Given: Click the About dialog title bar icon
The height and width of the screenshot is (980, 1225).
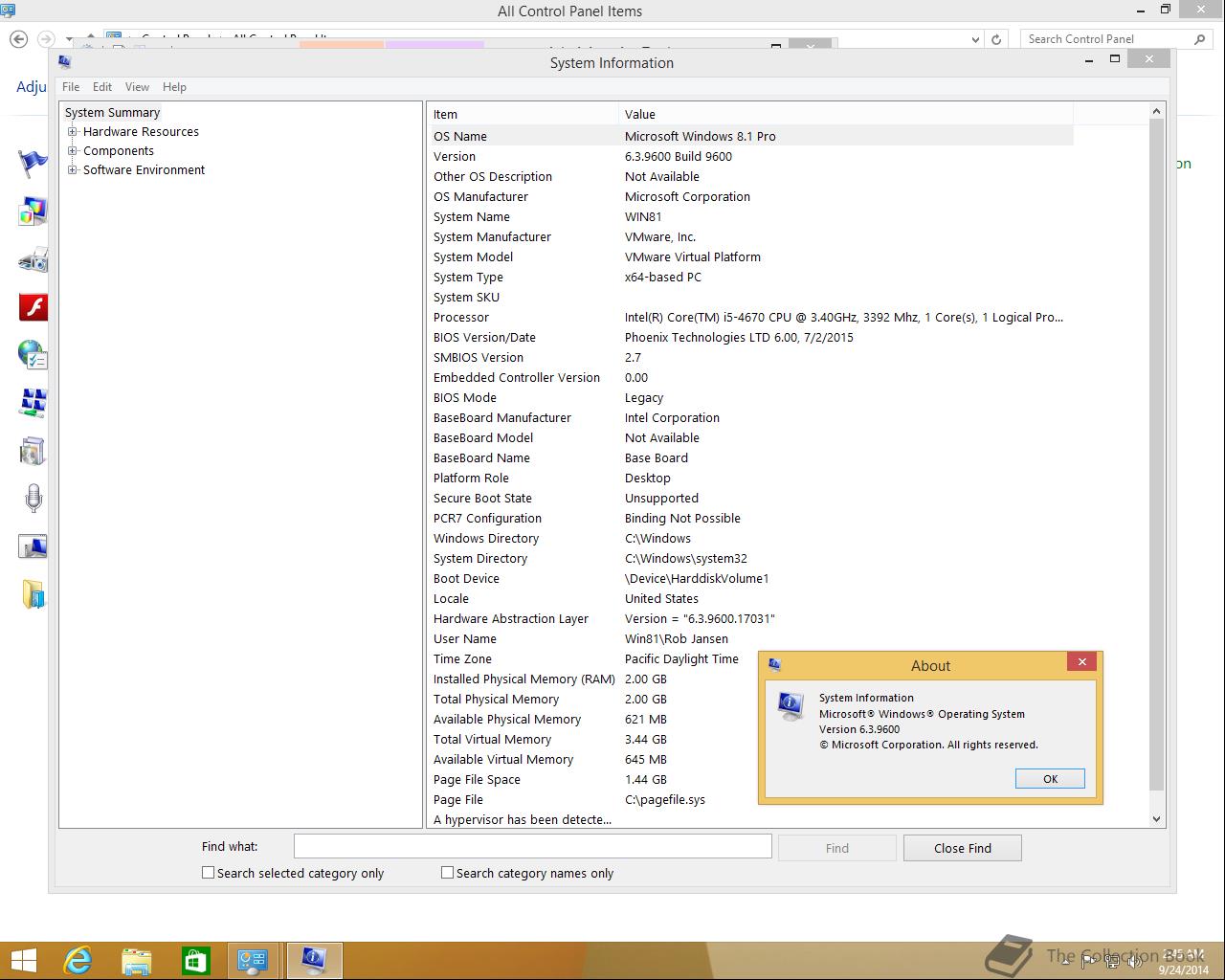Looking at the screenshot, I should pos(775,664).
